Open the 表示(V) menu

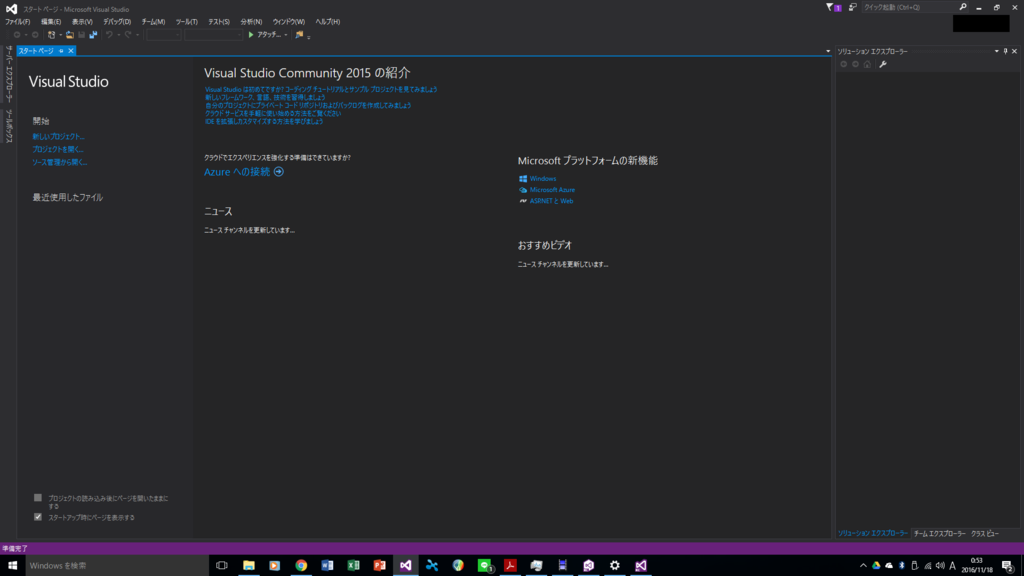pyautogui.click(x=82, y=22)
